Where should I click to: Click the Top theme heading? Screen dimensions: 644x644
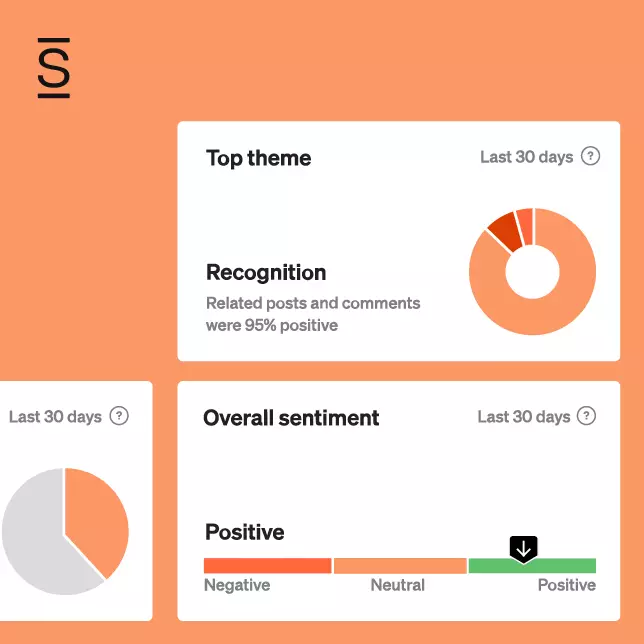tap(258, 158)
